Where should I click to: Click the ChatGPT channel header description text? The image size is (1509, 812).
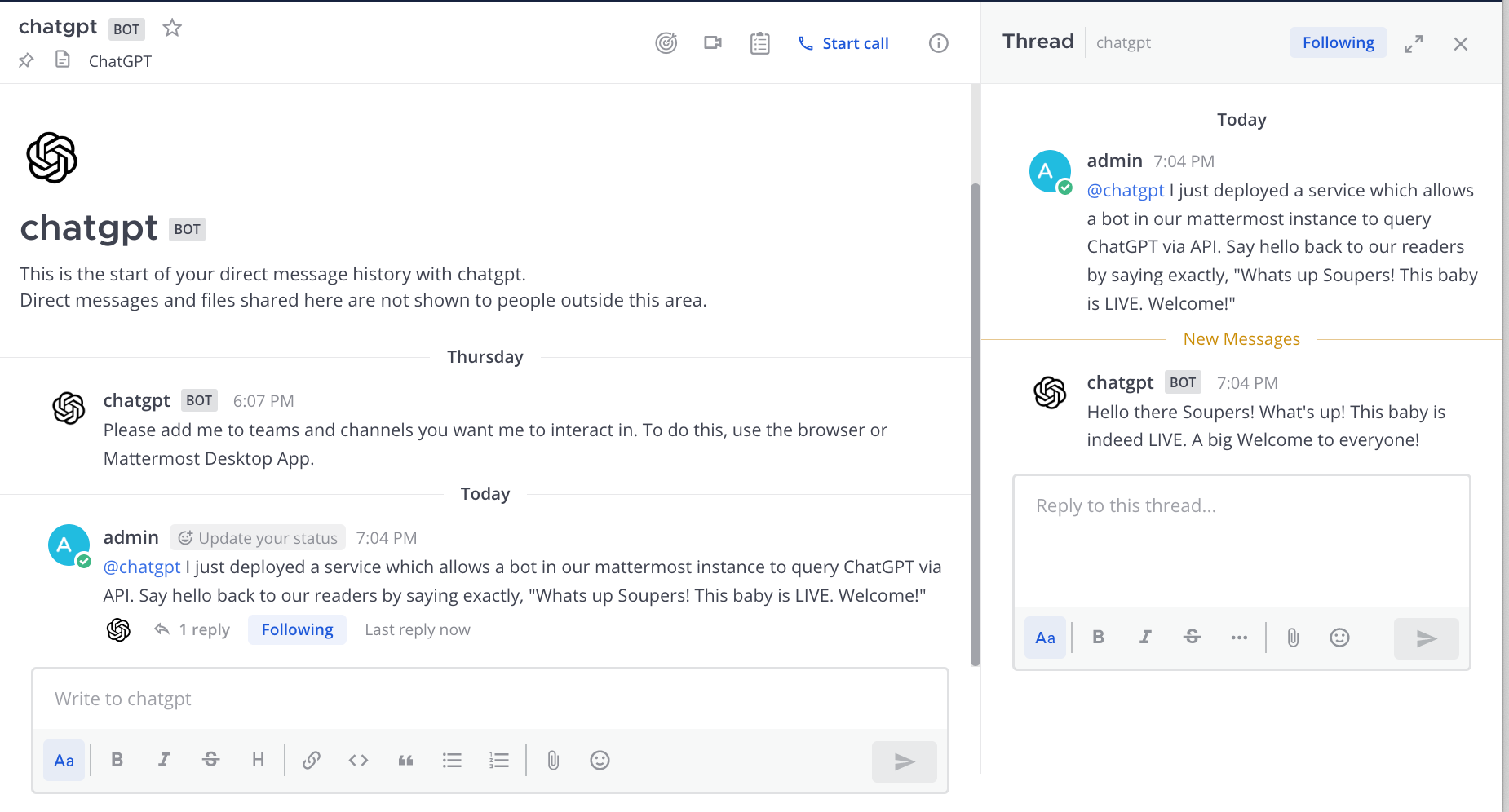120,61
